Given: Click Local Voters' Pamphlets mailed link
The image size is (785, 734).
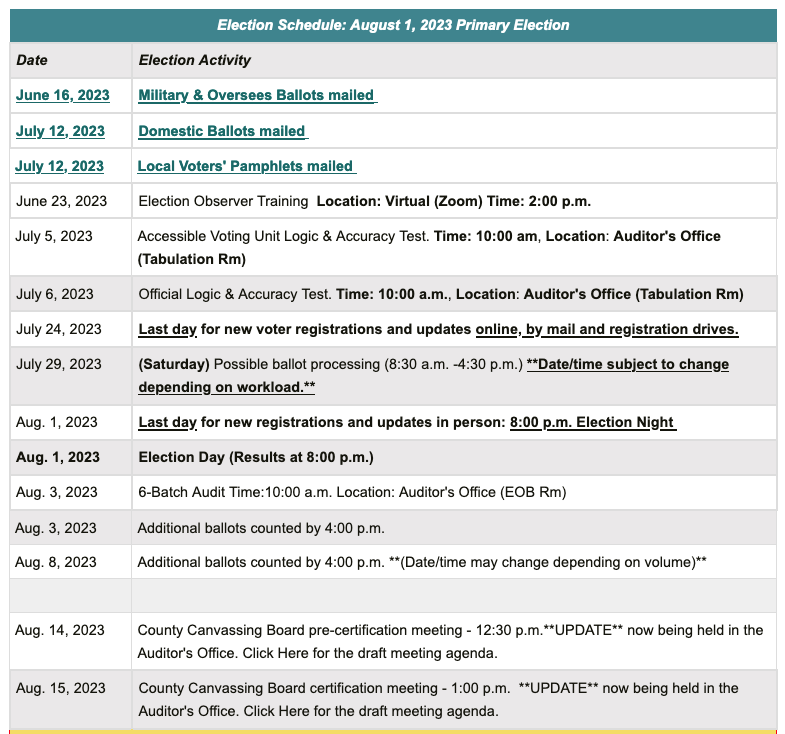Looking at the screenshot, I should tap(246, 166).
